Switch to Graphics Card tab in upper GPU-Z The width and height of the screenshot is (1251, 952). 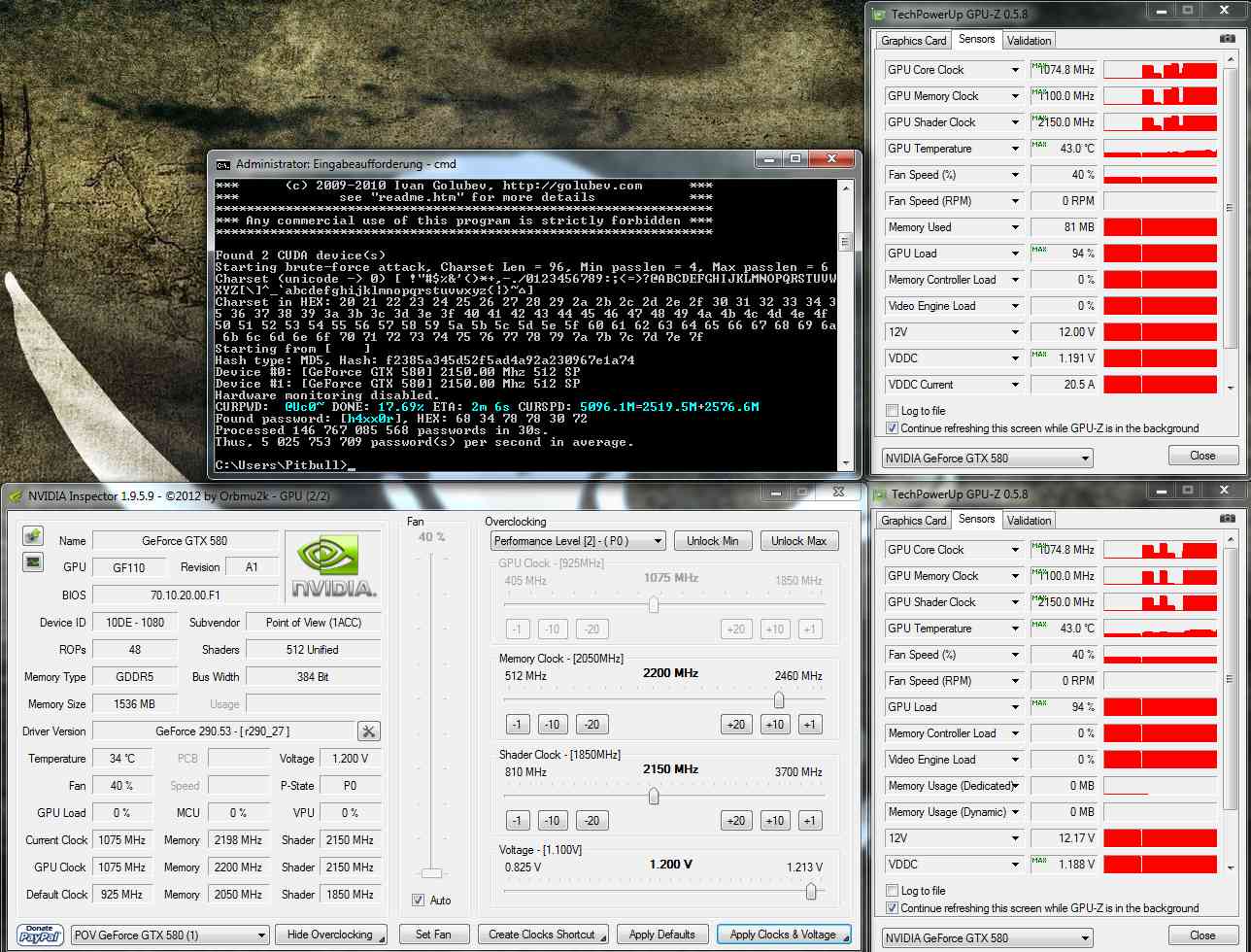click(913, 41)
